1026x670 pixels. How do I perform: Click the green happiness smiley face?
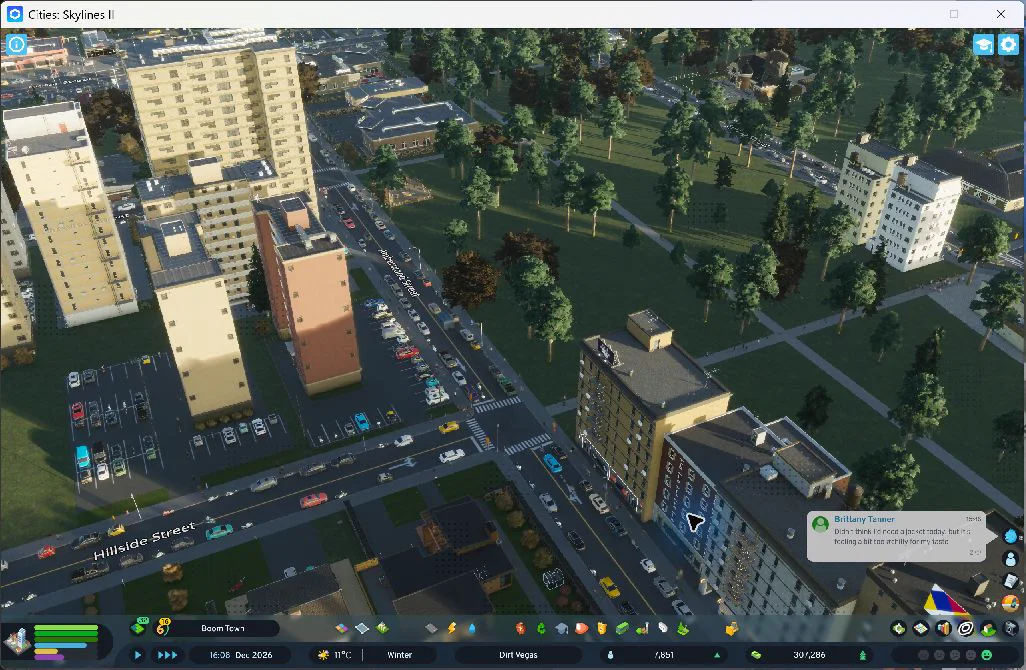(x=987, y=654)
